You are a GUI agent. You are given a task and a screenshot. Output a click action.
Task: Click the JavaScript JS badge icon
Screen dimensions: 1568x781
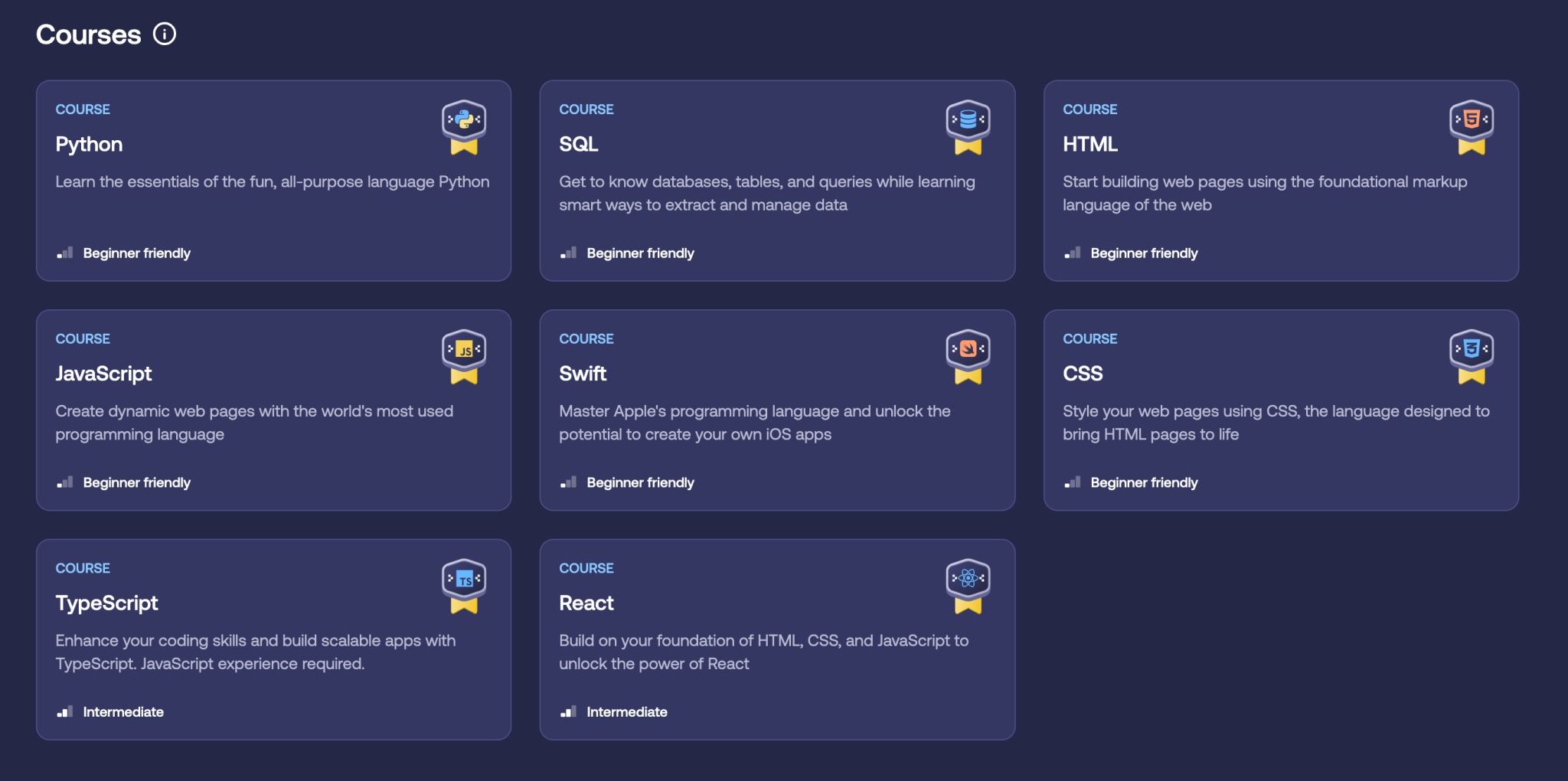tap(464, 355)
